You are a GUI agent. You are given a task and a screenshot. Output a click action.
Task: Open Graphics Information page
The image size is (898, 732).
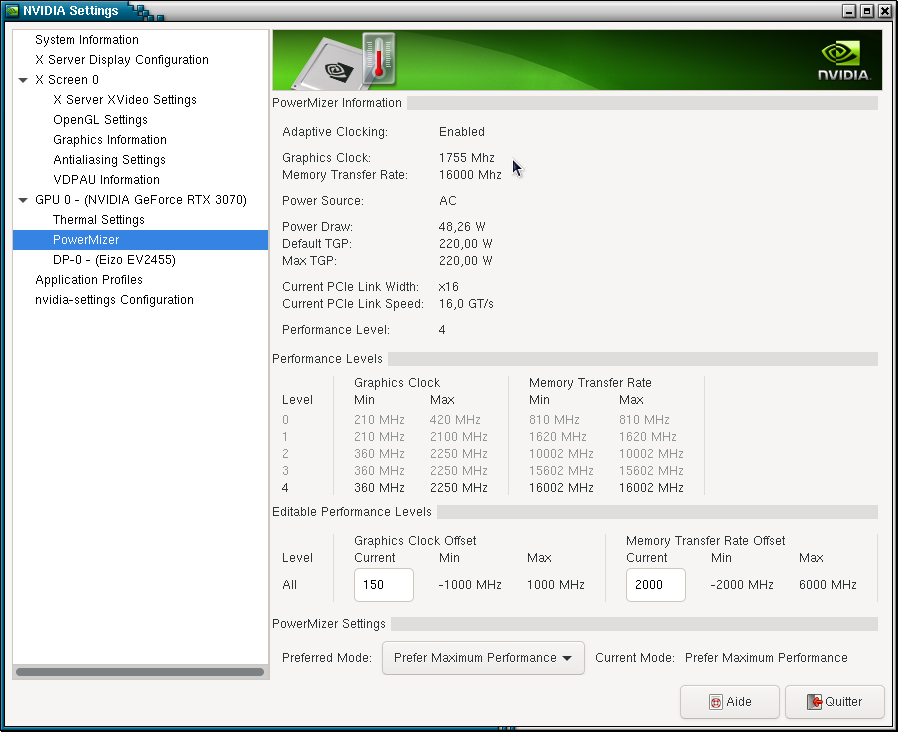(x=110, y=140)
